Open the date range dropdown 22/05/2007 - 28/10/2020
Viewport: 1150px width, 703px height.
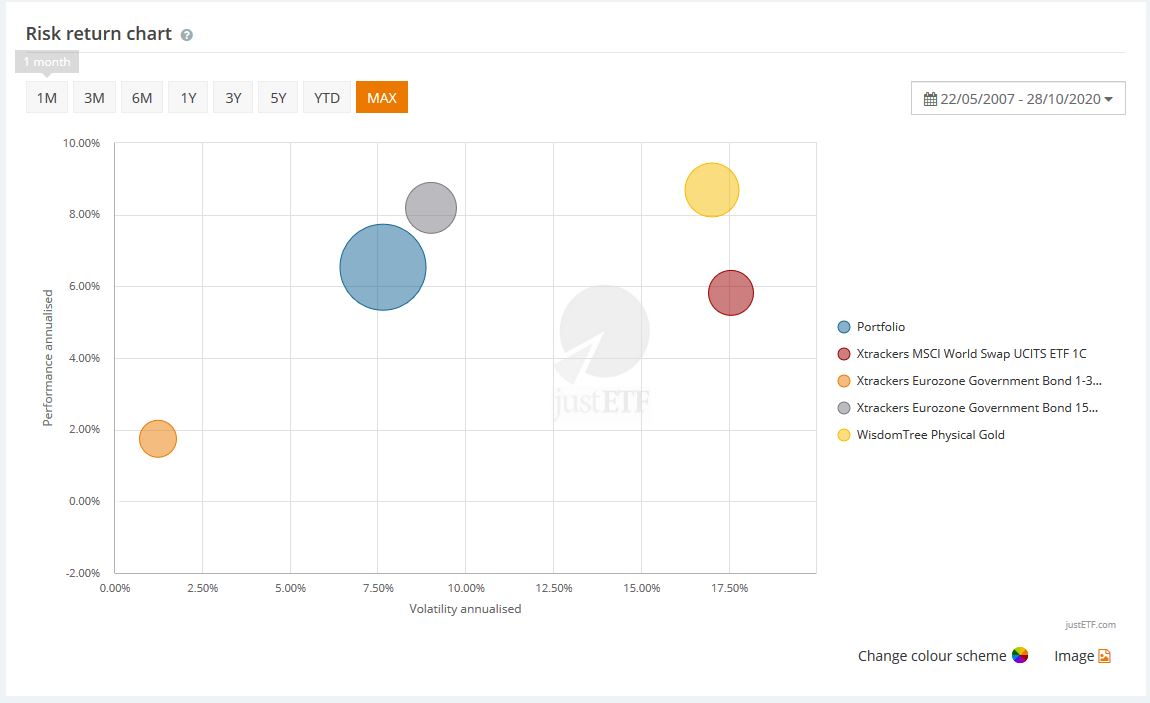(x=1018, y=98)
